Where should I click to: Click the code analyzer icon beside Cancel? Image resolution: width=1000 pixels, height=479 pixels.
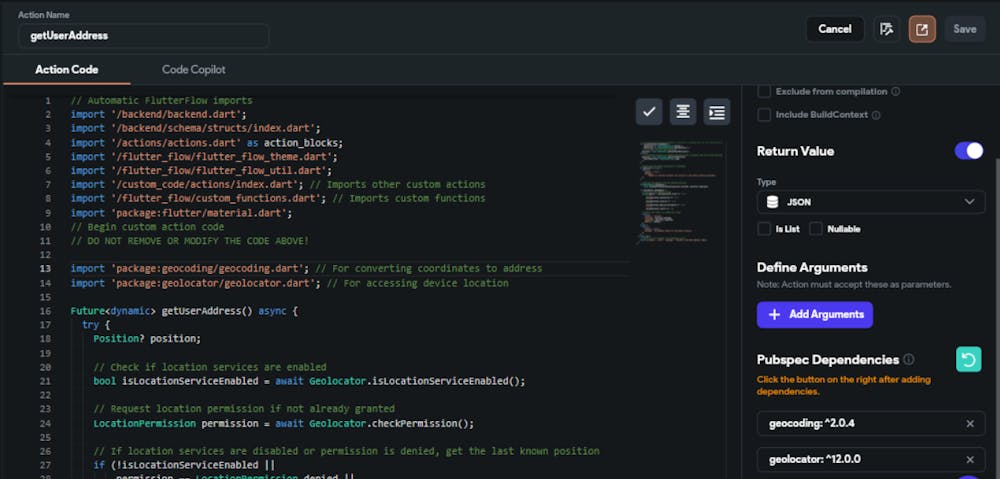886,29
